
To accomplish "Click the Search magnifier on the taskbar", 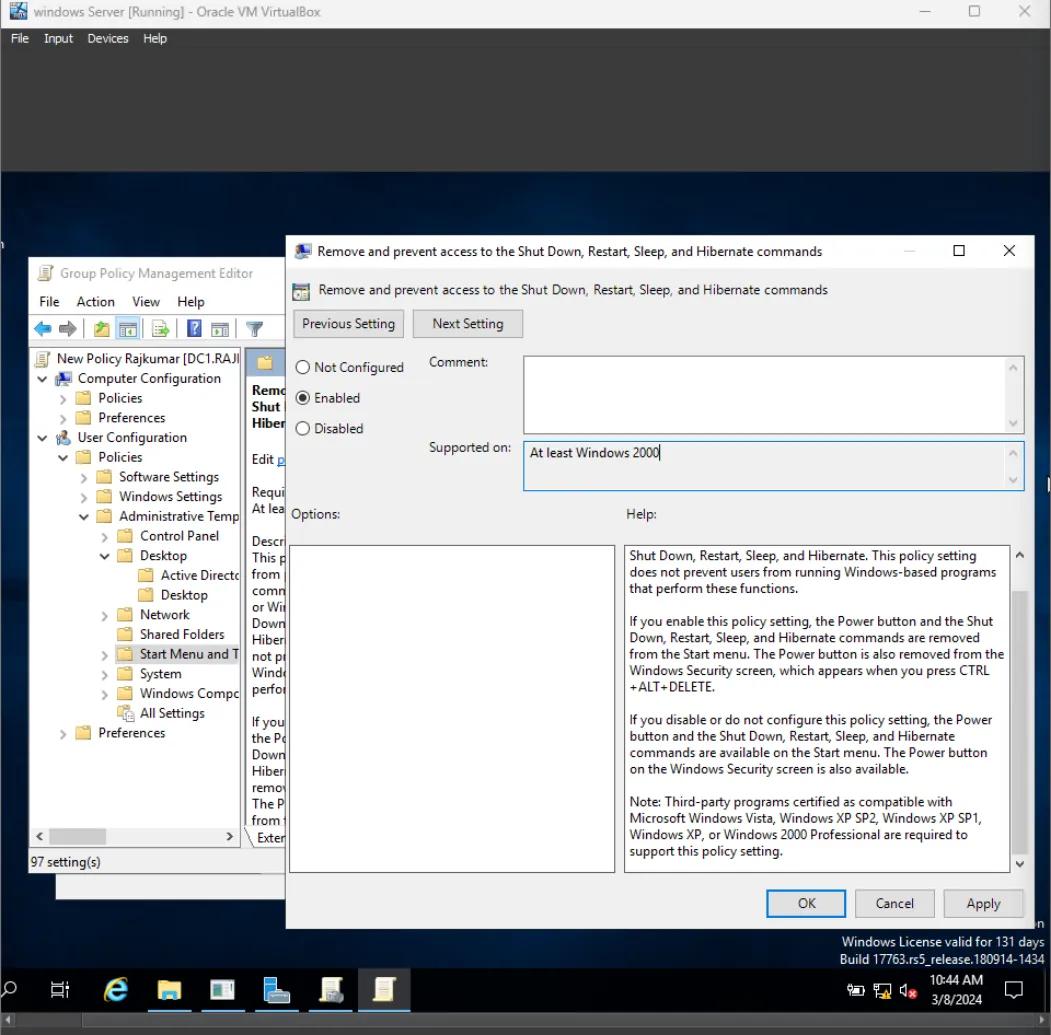I will pos(9,989).
